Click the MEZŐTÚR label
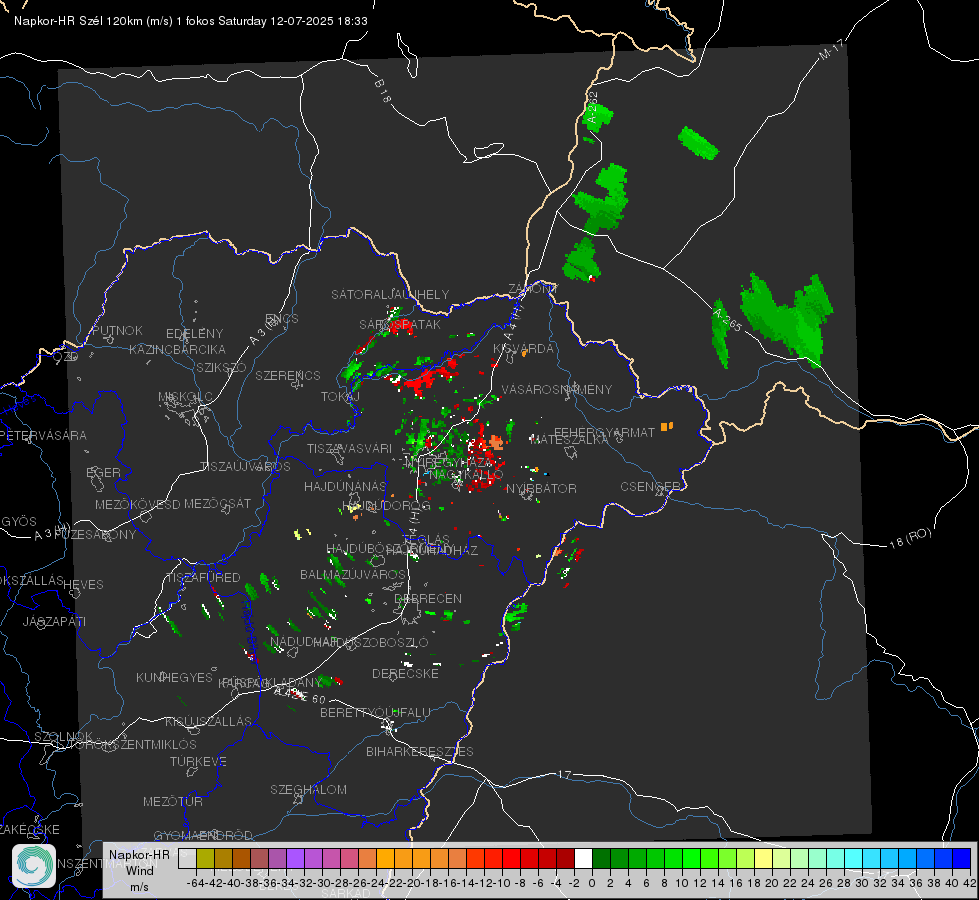Image resolution: width=979 pixels, height=900 pixels. (173, 802)
